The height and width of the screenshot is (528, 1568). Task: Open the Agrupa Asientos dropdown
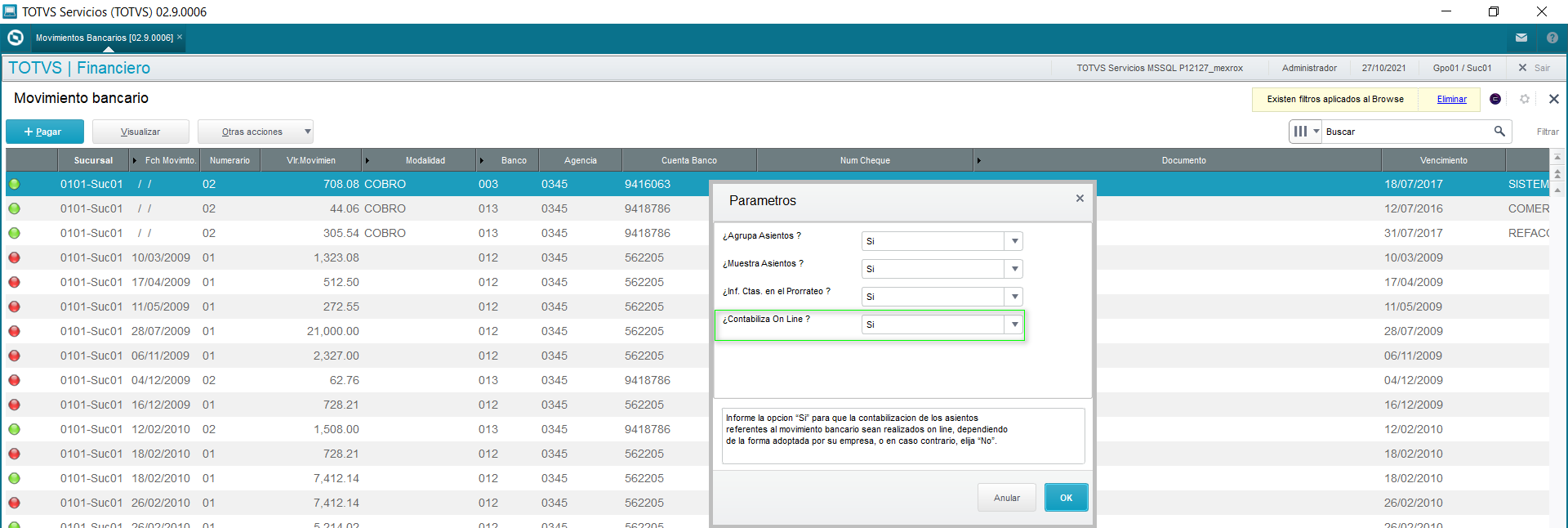coord(1014,241)
